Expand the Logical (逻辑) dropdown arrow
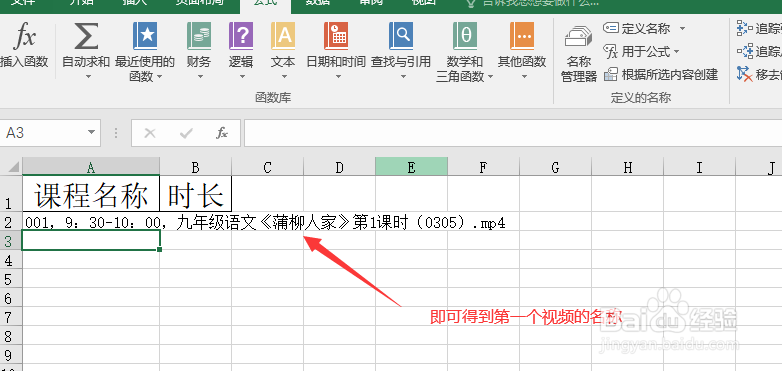This screenshot has width=782, height=371. tap(242, 77)
